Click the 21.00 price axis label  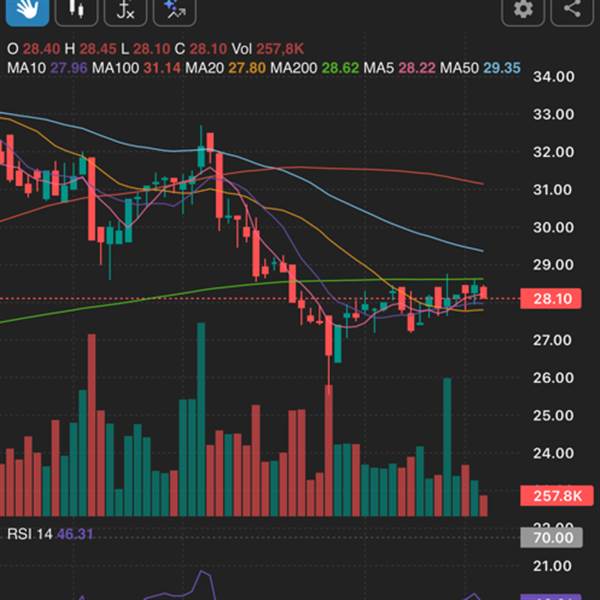pos(553,566)
